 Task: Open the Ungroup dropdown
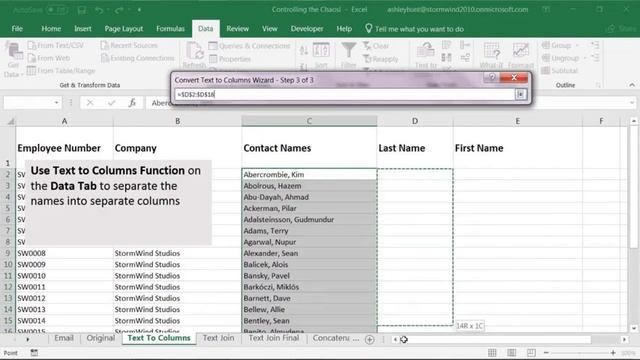coord(585,58)
